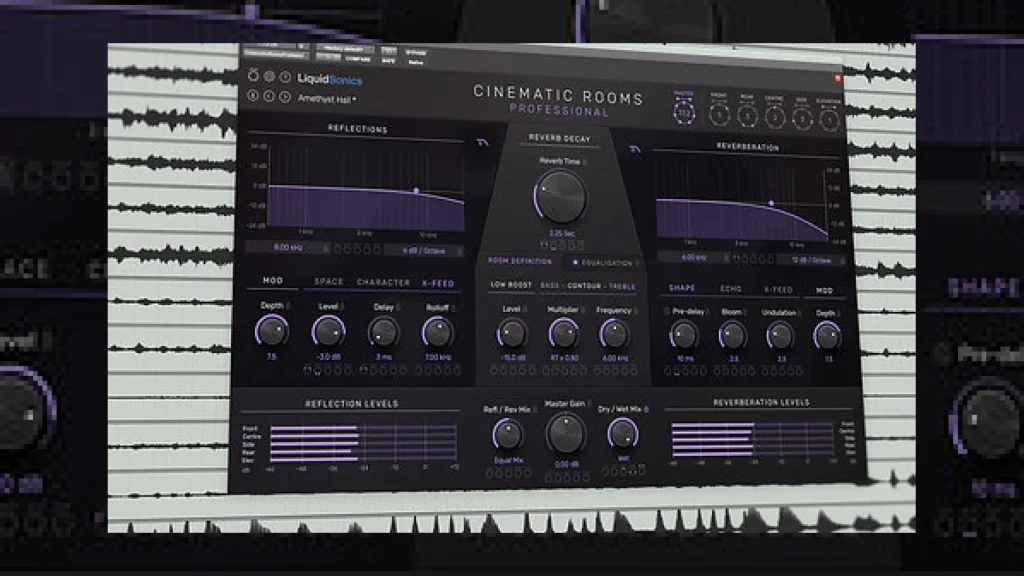
Task: Click the Reflections filter type icon
Action: pyautogui.click(x=482, y=142)
